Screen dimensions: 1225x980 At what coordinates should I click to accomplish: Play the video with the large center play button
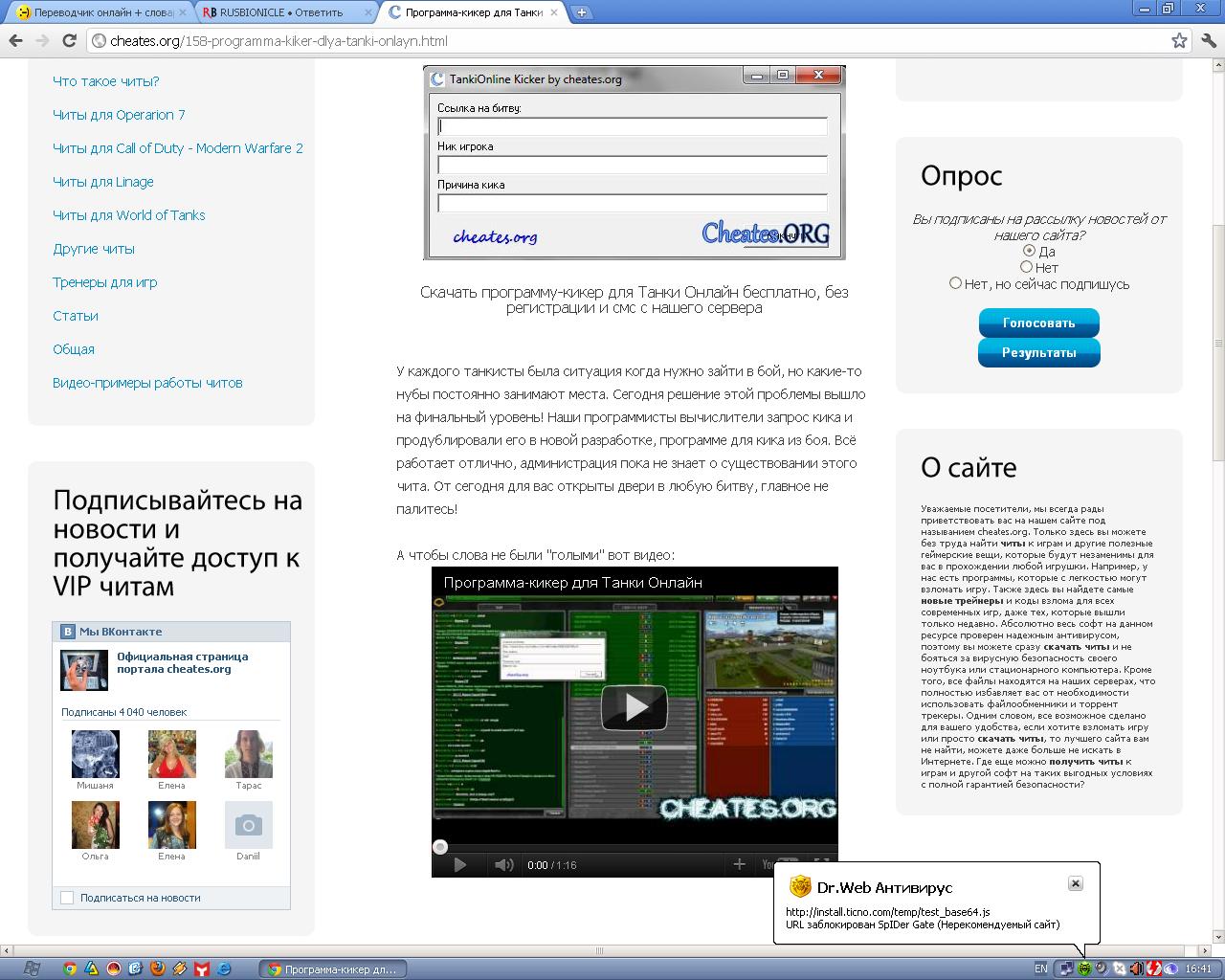click(634, 707)
